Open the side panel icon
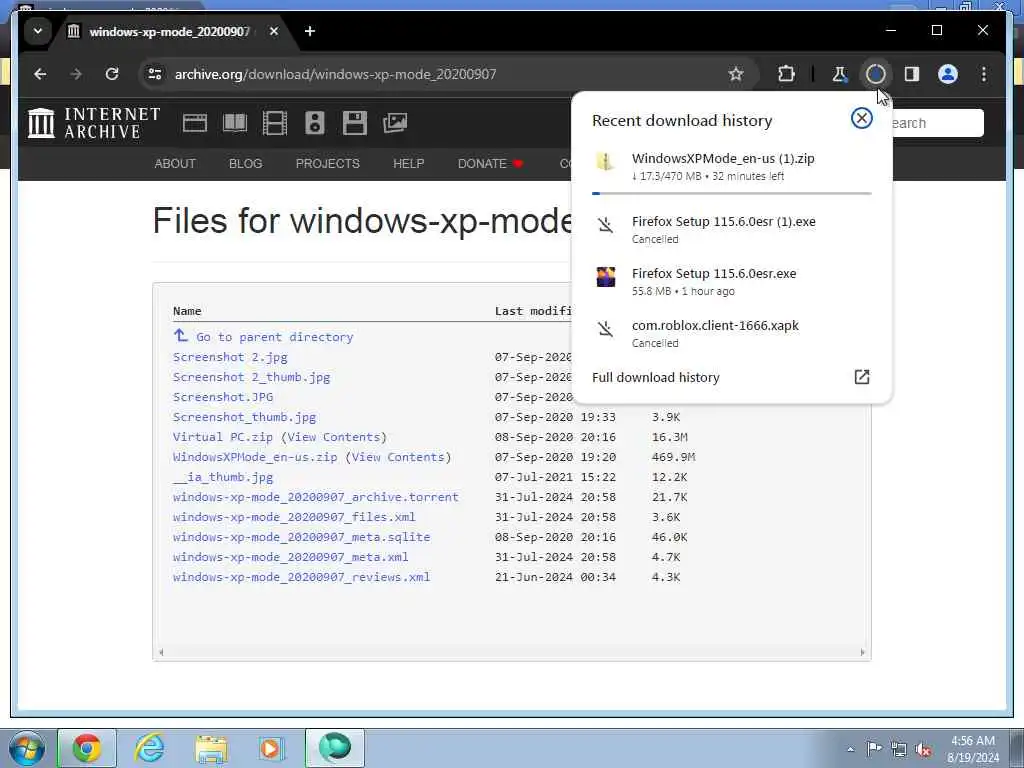The height and width of the screenshot is (768, 1024). [912, 74]
